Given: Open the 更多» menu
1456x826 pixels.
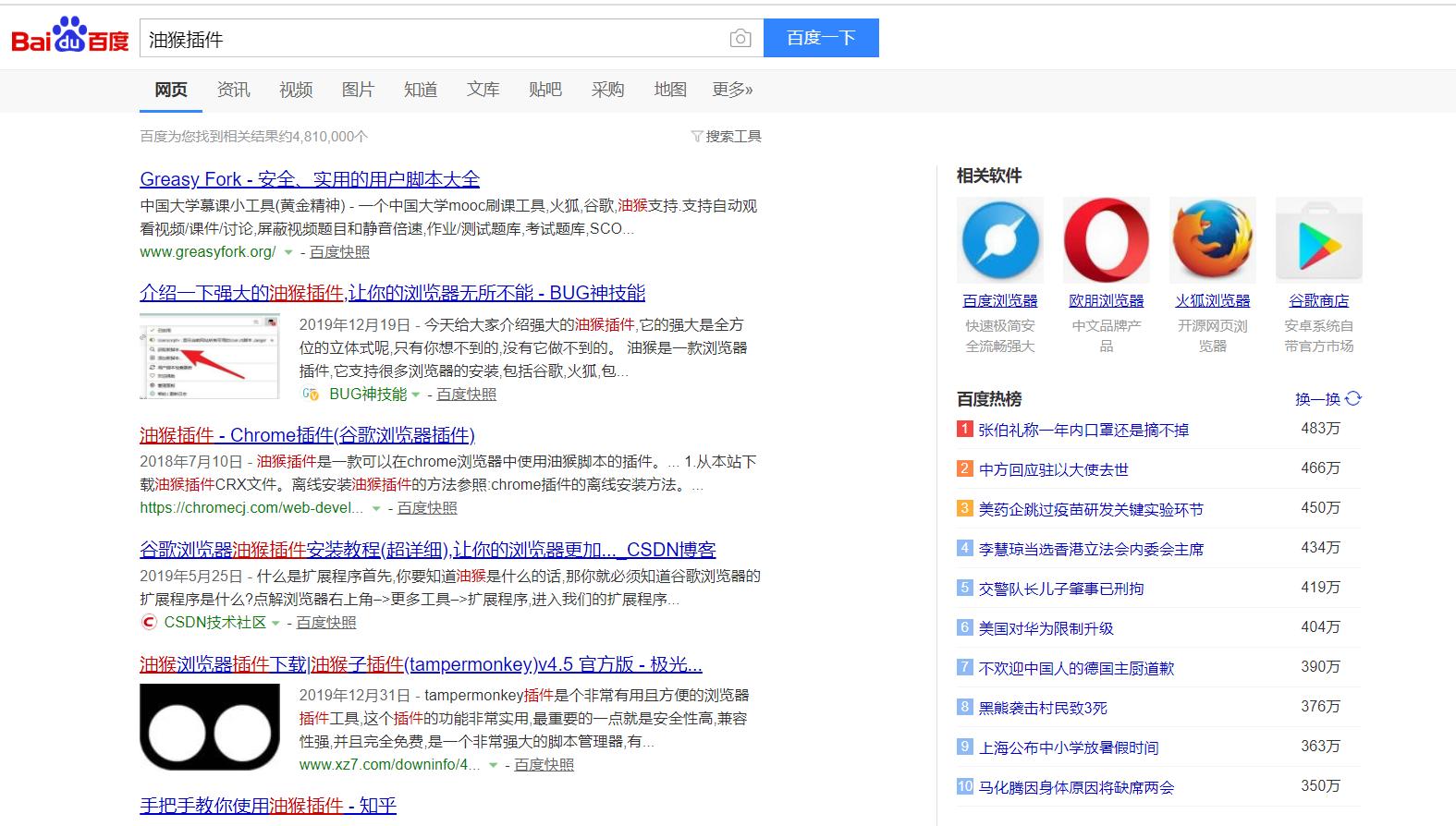Looking at the screenshot, I should [x=732, y=90].
